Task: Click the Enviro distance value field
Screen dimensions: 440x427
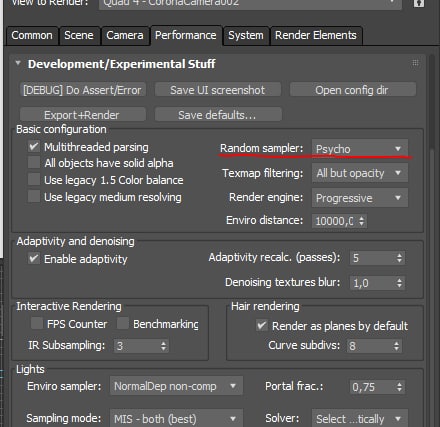Action: pos(334,221)
